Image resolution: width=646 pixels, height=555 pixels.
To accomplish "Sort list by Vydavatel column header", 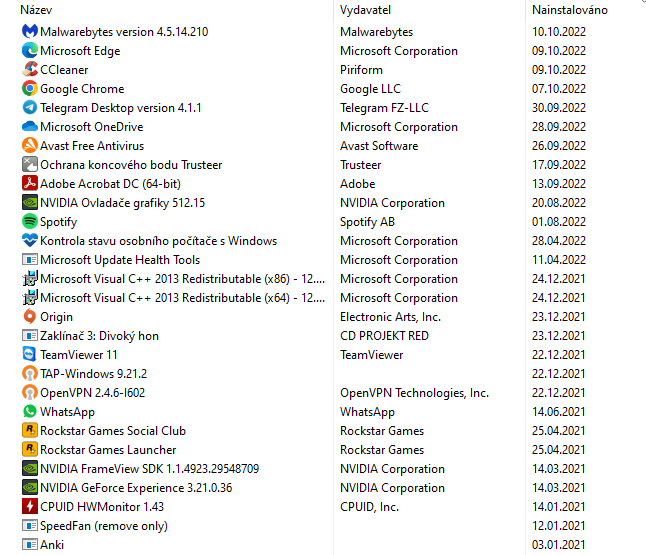I will coord(365,10).
